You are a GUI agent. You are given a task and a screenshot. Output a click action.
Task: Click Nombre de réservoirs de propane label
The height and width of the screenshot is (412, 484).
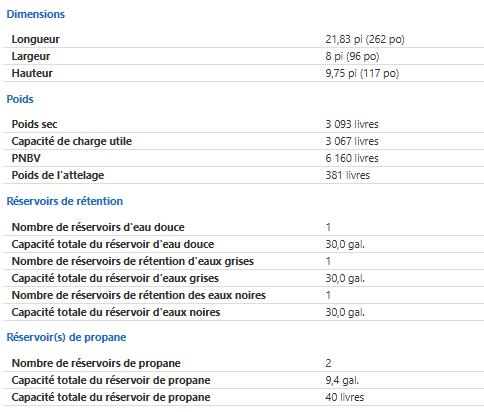tap(96, 363)
